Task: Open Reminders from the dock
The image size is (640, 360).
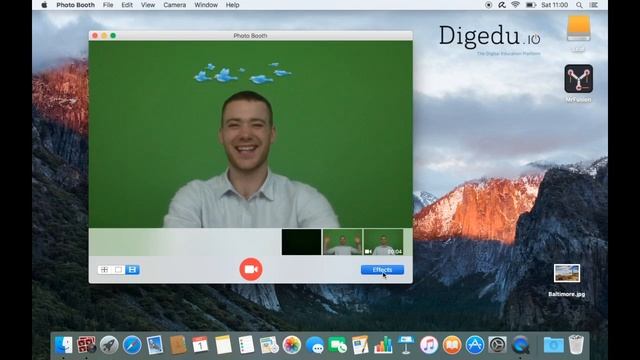Action: pos(246,345)
